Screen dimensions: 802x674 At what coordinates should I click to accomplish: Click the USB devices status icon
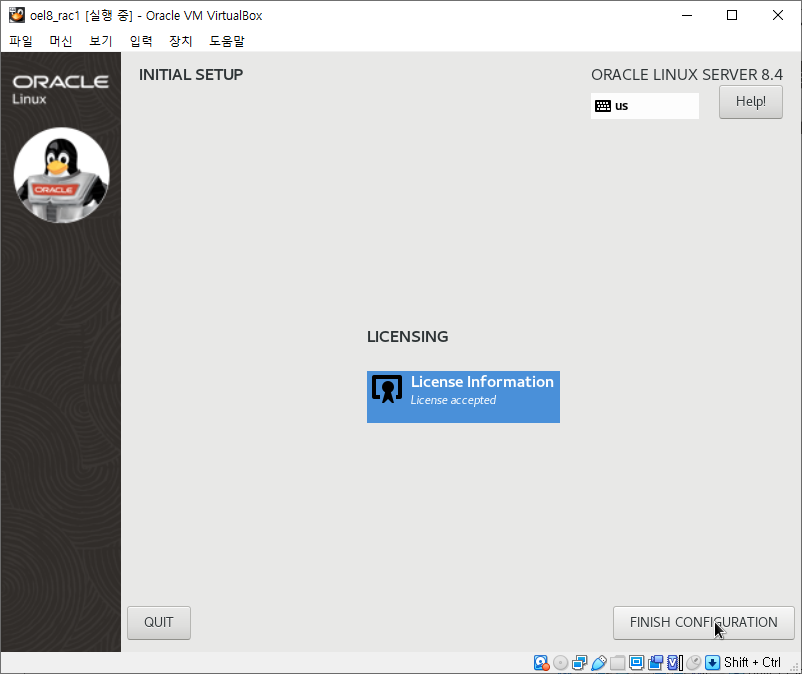point(598,663)
